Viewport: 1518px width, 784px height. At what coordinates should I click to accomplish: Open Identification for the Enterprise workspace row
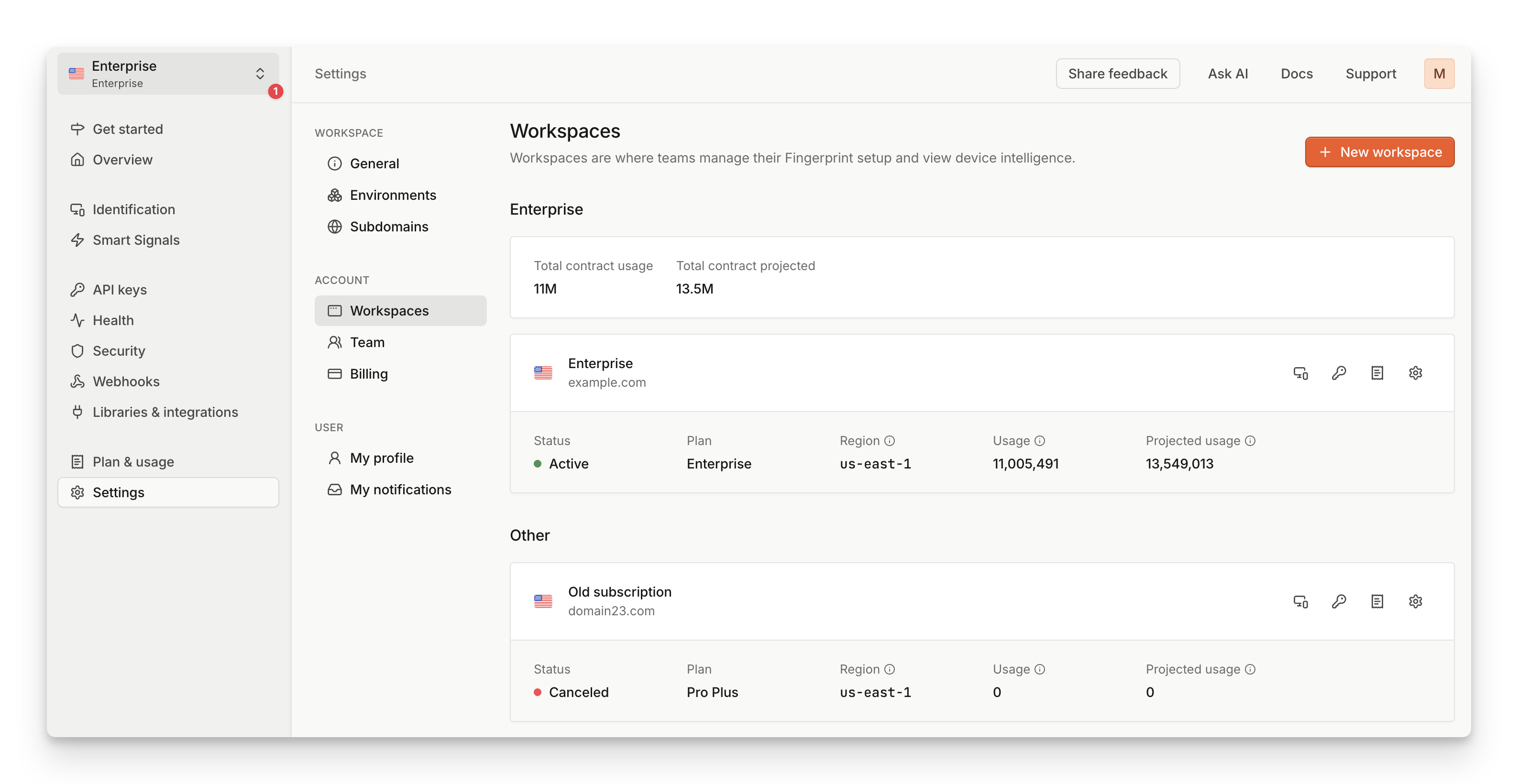coord(1300,373)
